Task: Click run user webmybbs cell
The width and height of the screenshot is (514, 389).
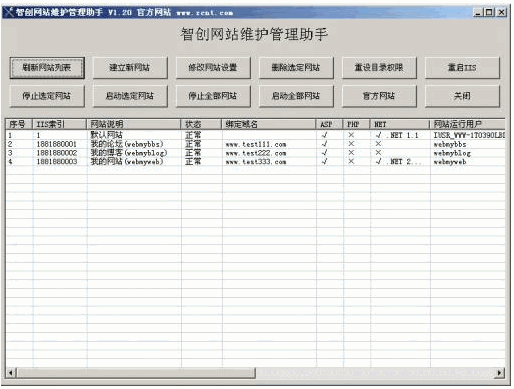Action: click(450, 144)
